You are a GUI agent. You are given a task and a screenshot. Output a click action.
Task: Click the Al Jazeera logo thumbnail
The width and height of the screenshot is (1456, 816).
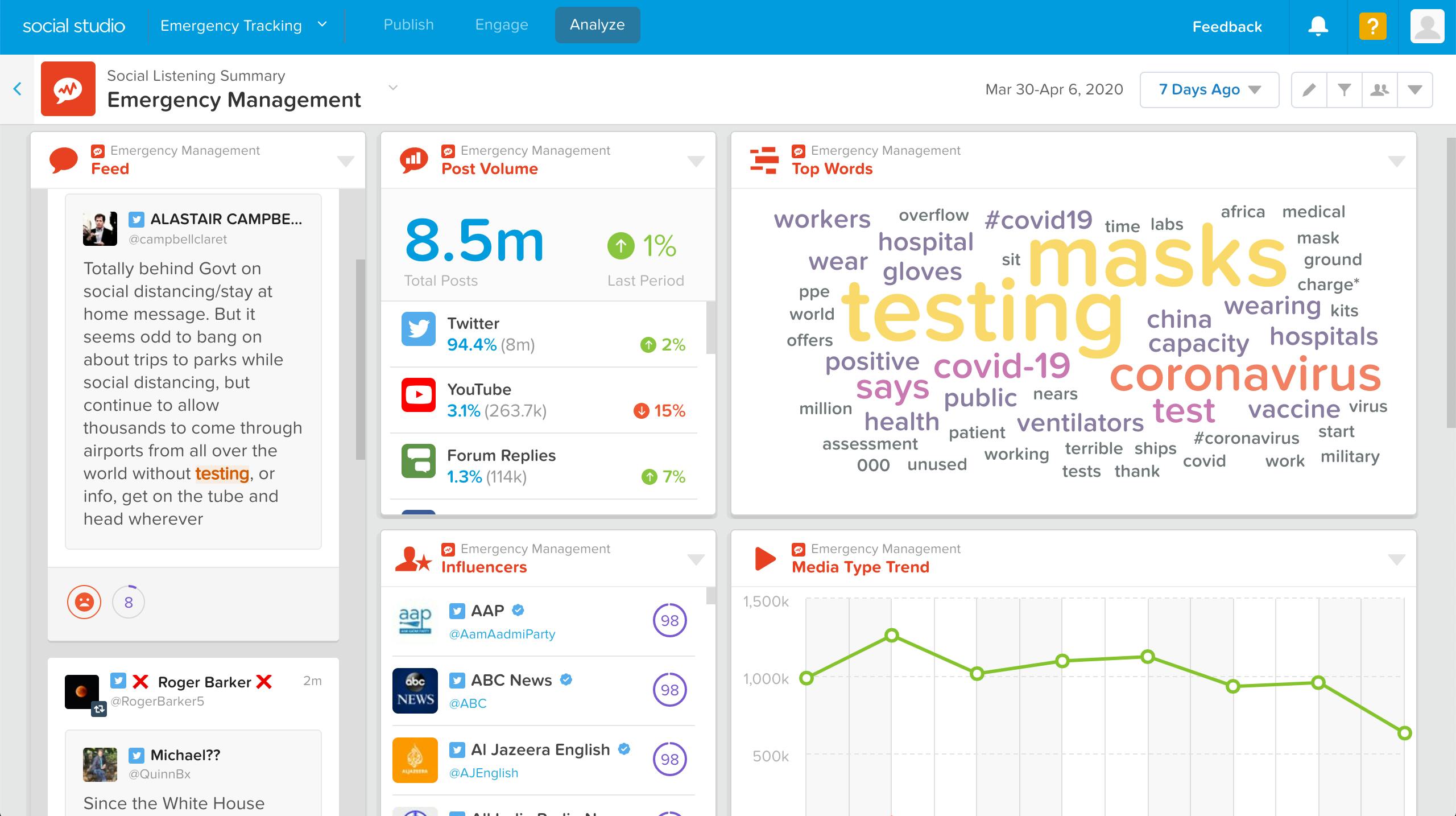[x=415, y=760]
